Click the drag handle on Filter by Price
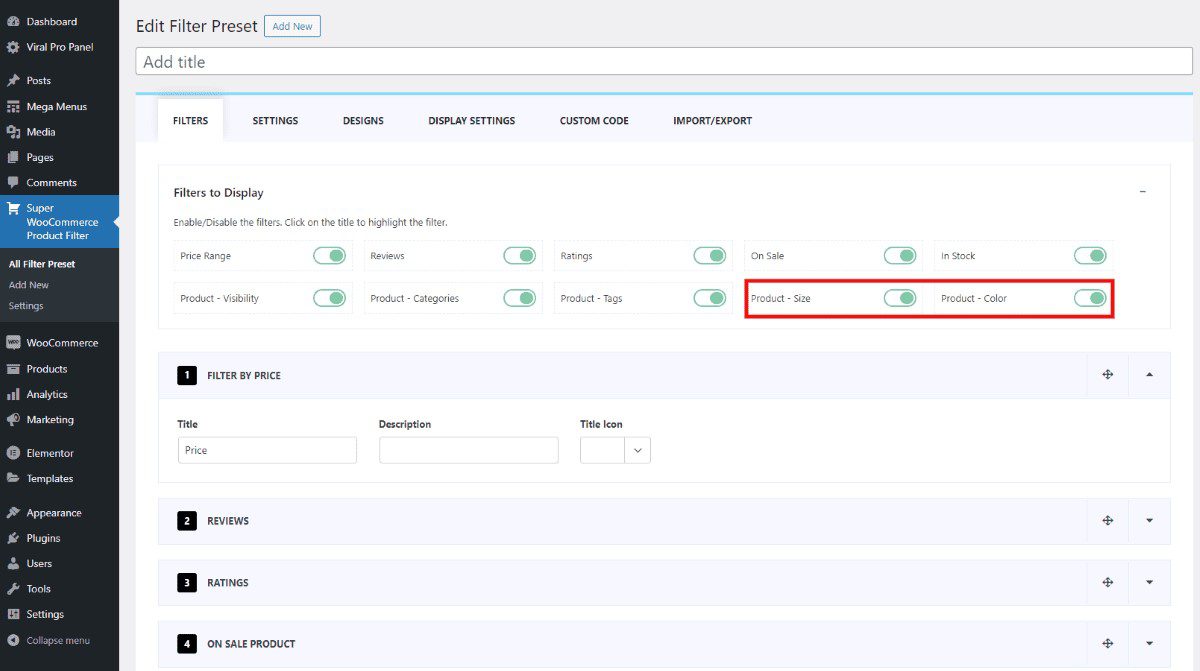 tap(1107, 374)
